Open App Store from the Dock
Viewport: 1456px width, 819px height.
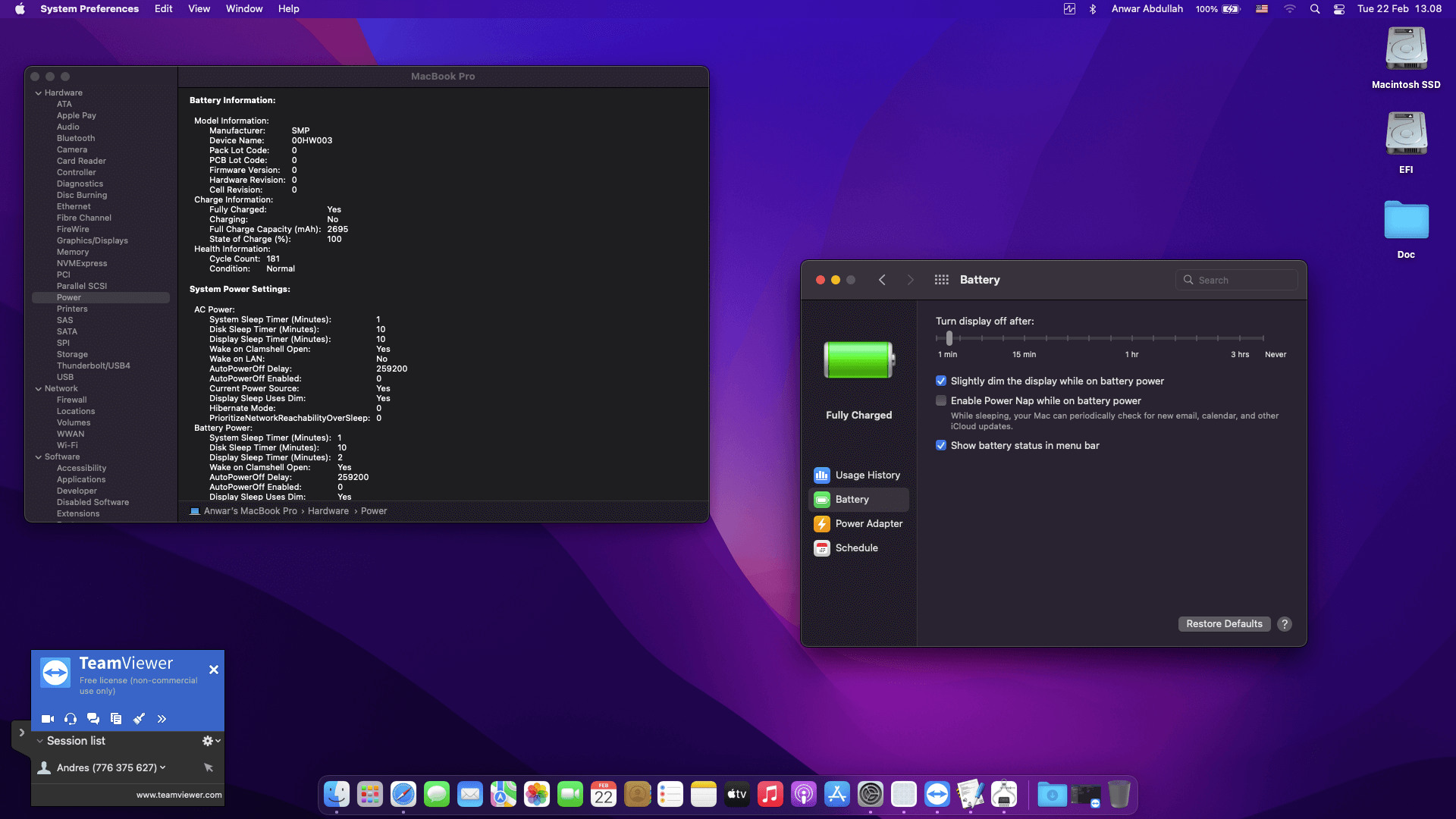point(837,794)
